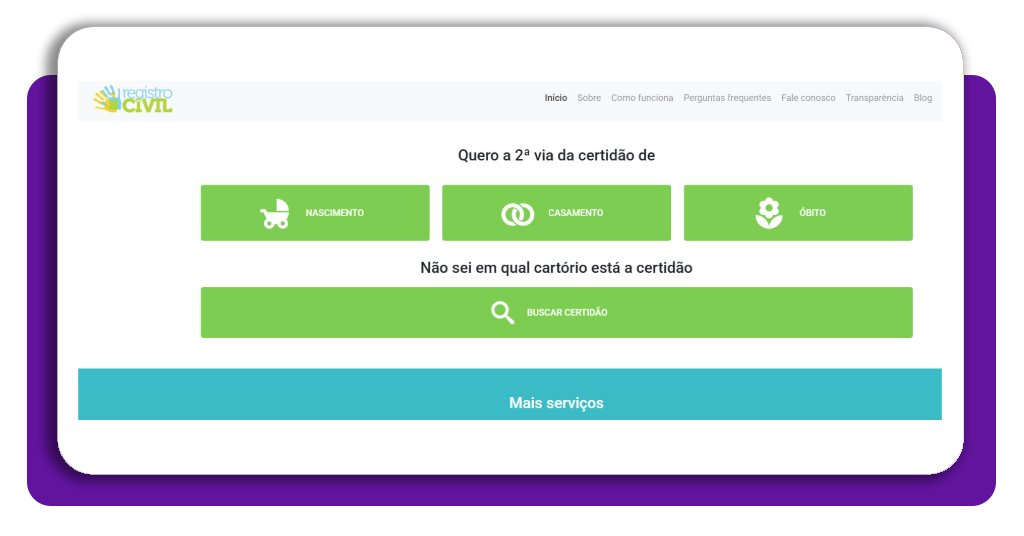Viewport: 1024px width, 536px height.
Task: Select the baby stroller Nascimento icon
Action: point(275,213)
